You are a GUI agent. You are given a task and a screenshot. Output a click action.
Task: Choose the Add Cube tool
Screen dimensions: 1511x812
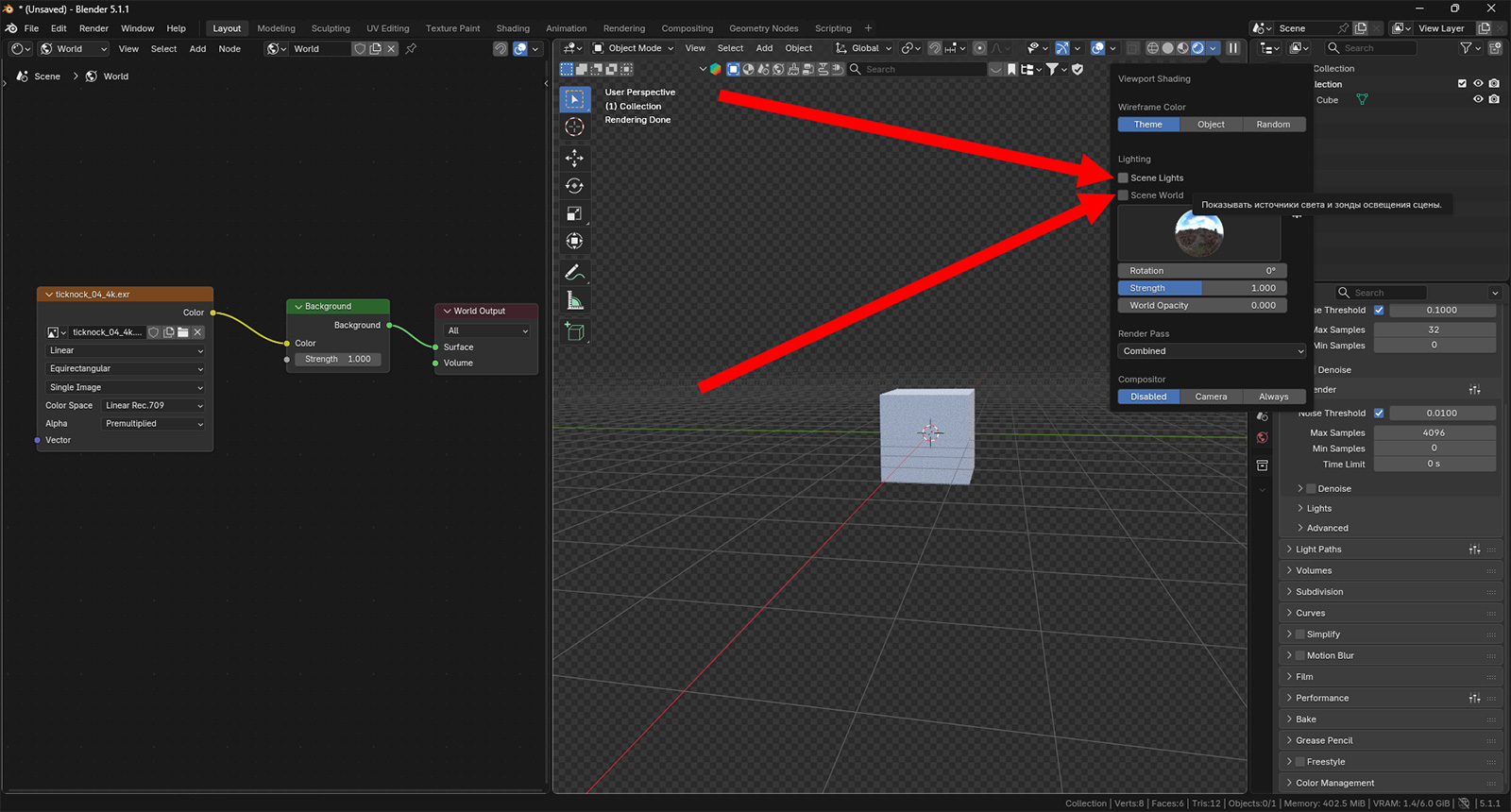coord(574,331)
